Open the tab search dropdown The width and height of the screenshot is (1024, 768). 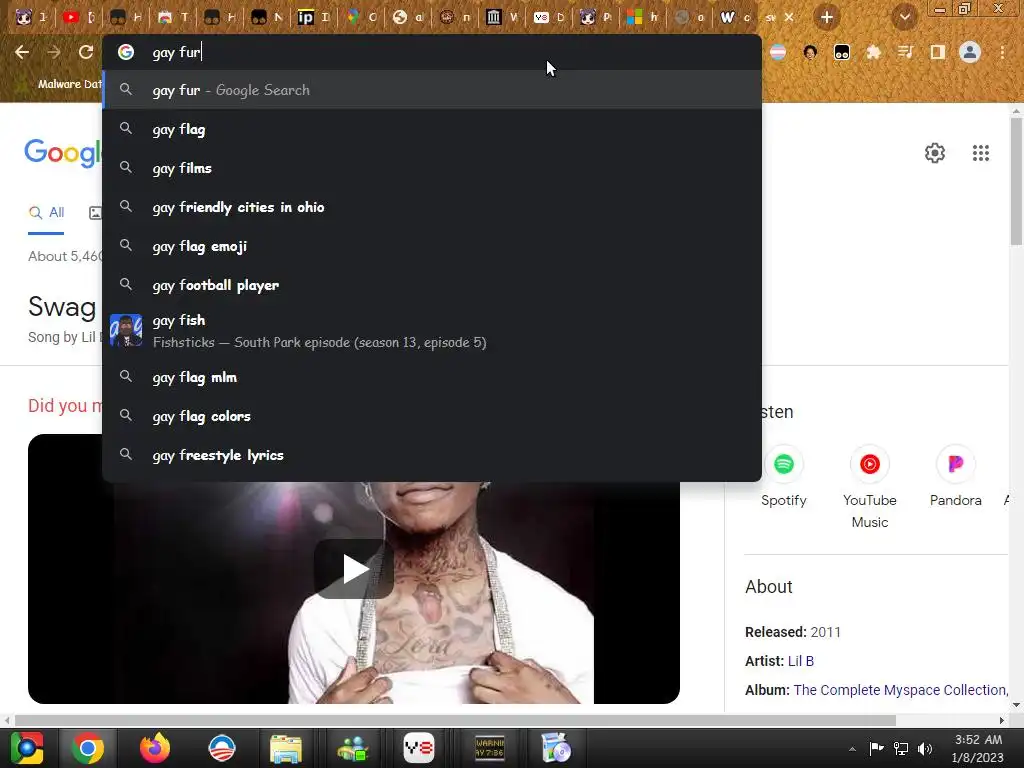904,18
